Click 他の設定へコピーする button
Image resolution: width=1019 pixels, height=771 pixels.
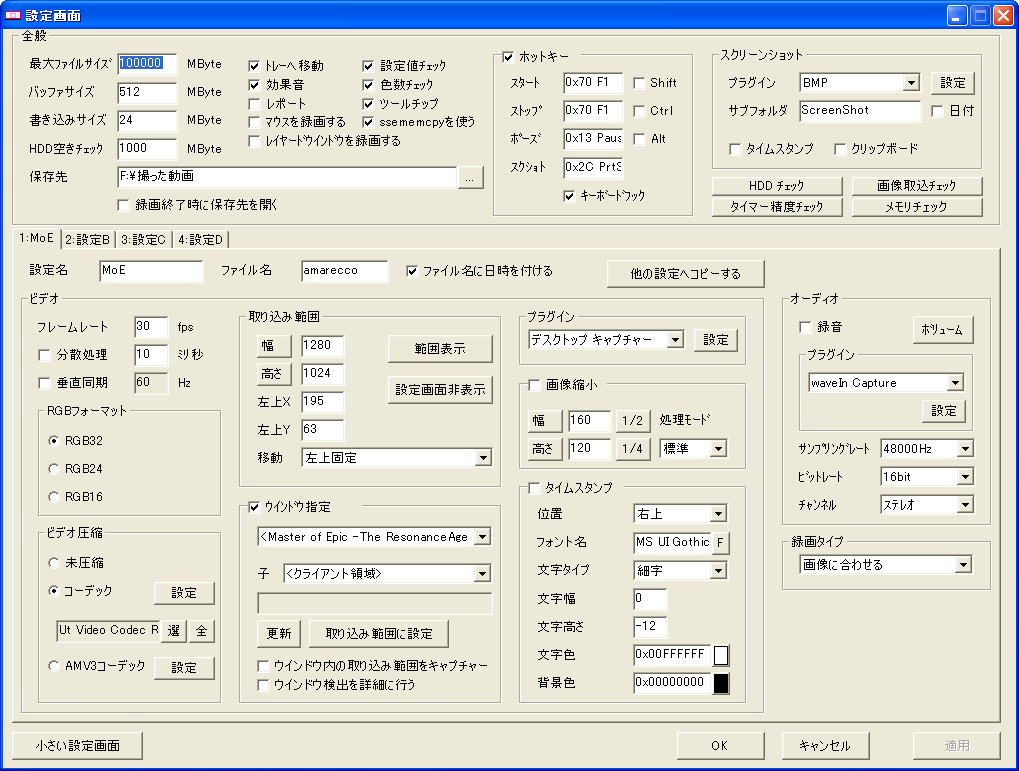686,274
